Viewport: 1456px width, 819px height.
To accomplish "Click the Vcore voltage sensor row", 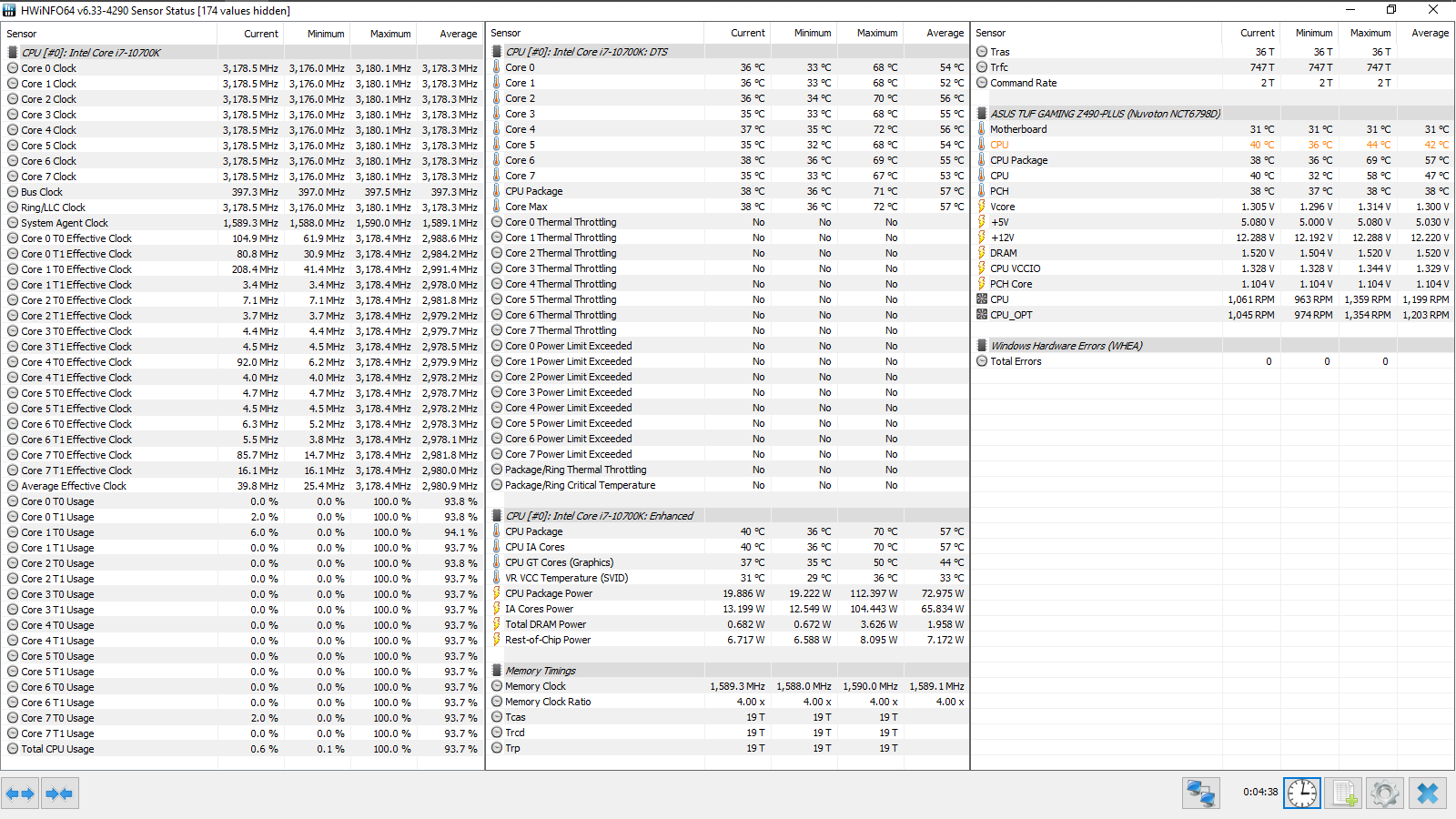I will click(1213, 207).
